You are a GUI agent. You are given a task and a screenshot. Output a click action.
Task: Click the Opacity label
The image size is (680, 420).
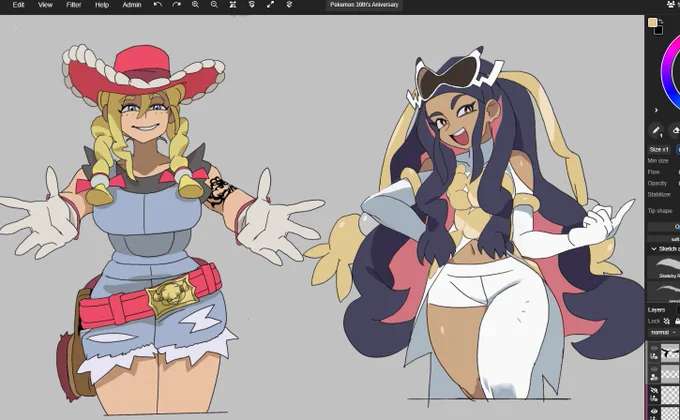point(657,183)
